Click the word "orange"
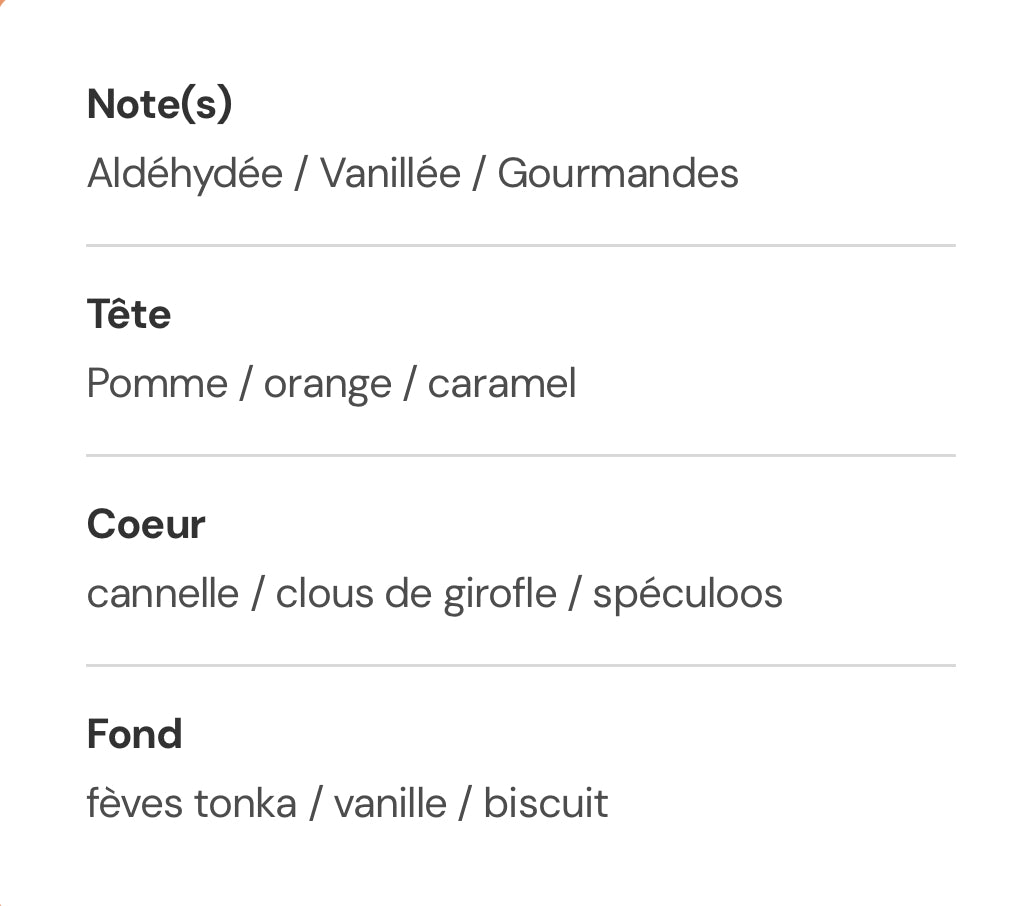The image size is (1023, 906). pyautogui.click(x=327, y=386)
